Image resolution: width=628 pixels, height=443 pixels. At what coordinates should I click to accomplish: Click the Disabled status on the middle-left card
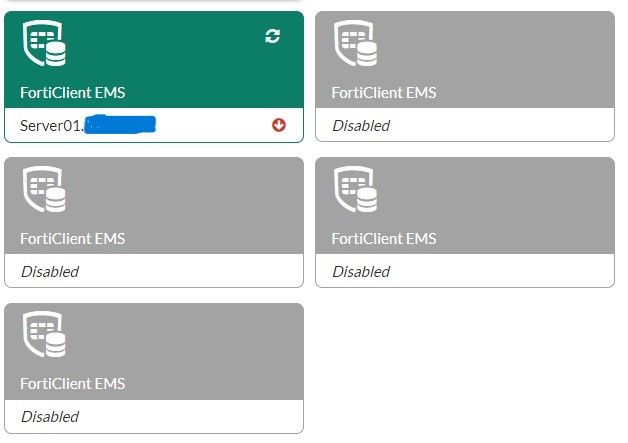click(49, 271)
